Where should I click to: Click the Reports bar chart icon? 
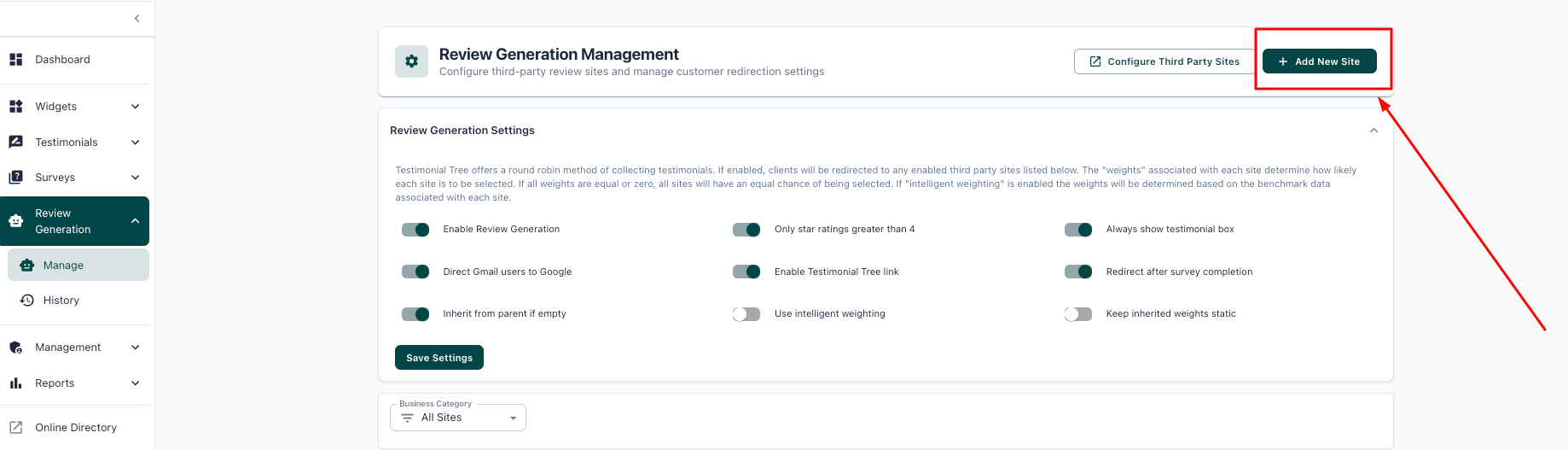click(15, 383)
